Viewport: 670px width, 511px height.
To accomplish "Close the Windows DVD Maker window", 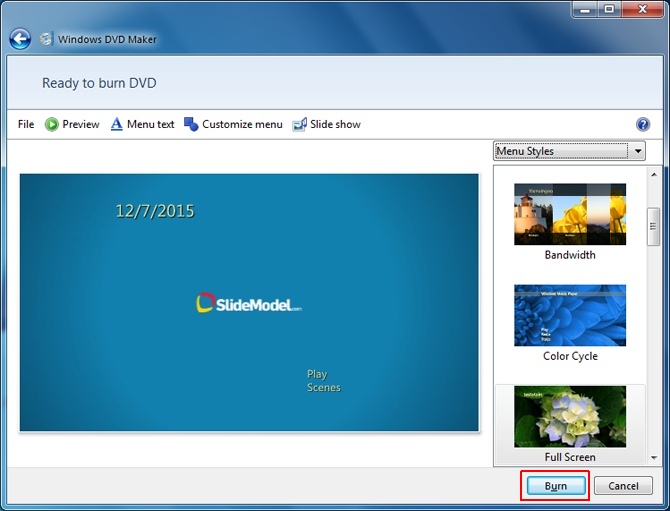I will pos(642,9).
